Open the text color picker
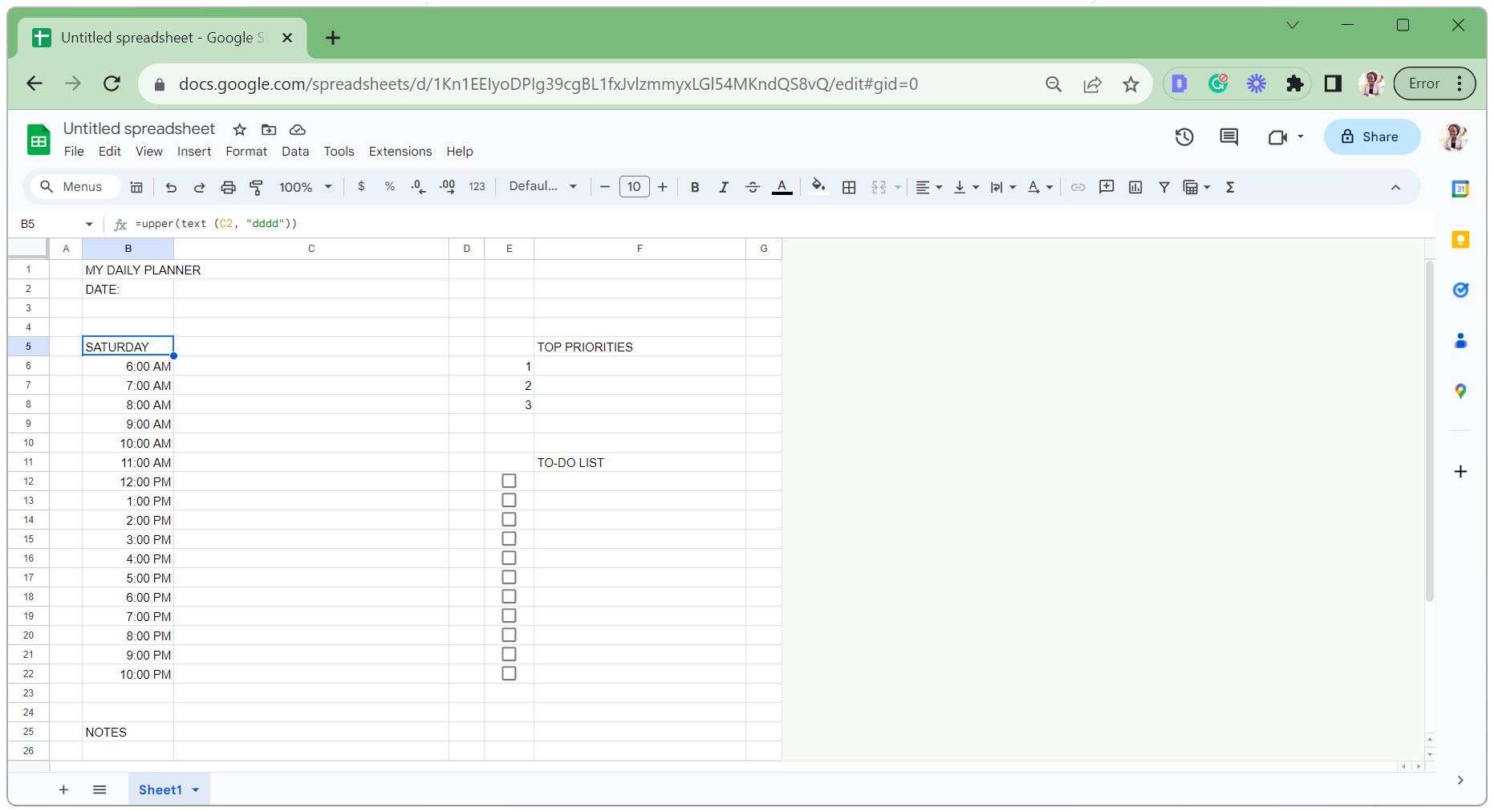The image size is (1494, 812). coord(782,186)
